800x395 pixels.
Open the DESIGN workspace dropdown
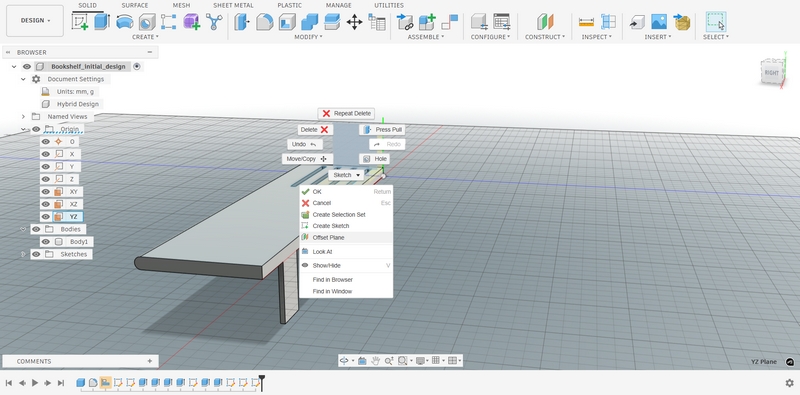click(35, 21)
